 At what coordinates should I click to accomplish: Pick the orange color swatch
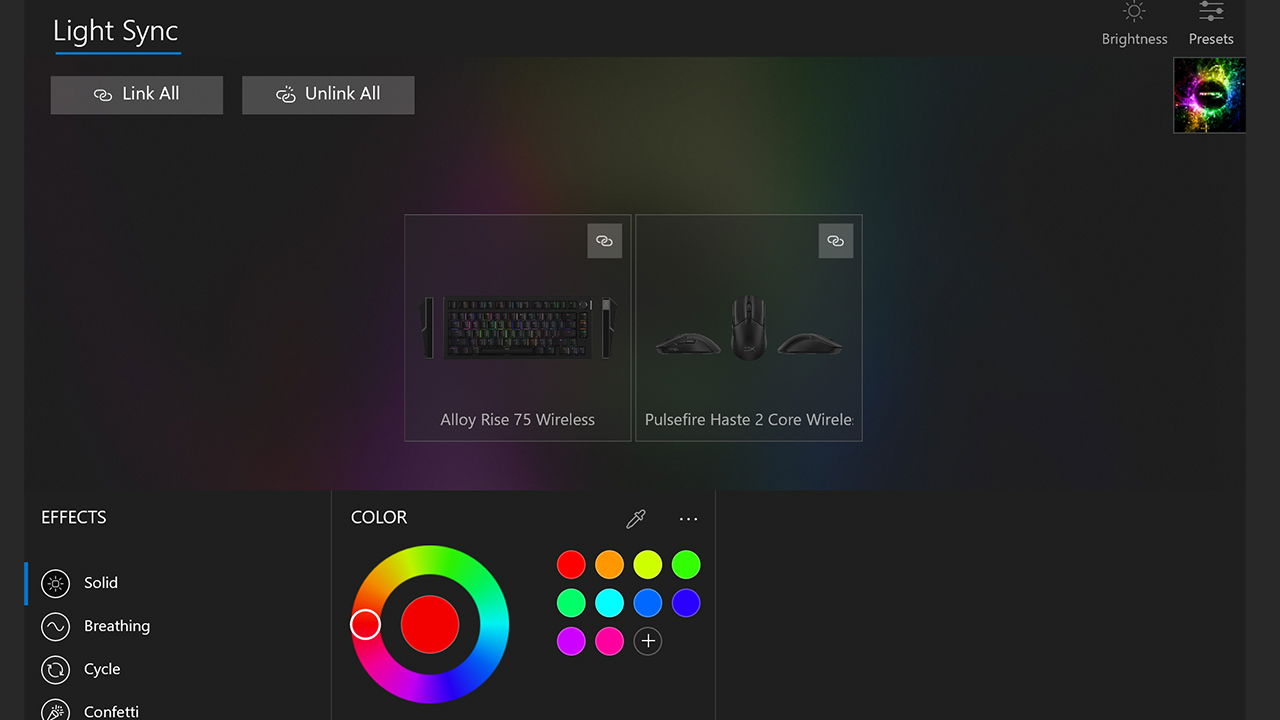[x=609, y=565]
